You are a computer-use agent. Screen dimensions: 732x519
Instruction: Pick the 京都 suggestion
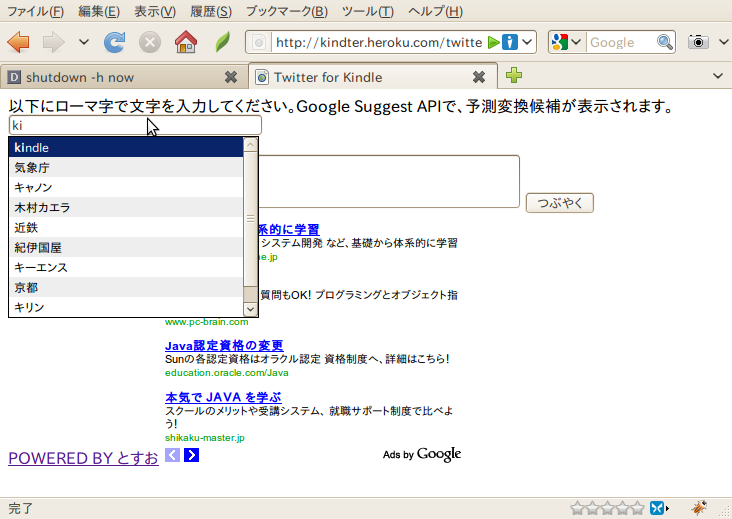click(x=126, y=288)
